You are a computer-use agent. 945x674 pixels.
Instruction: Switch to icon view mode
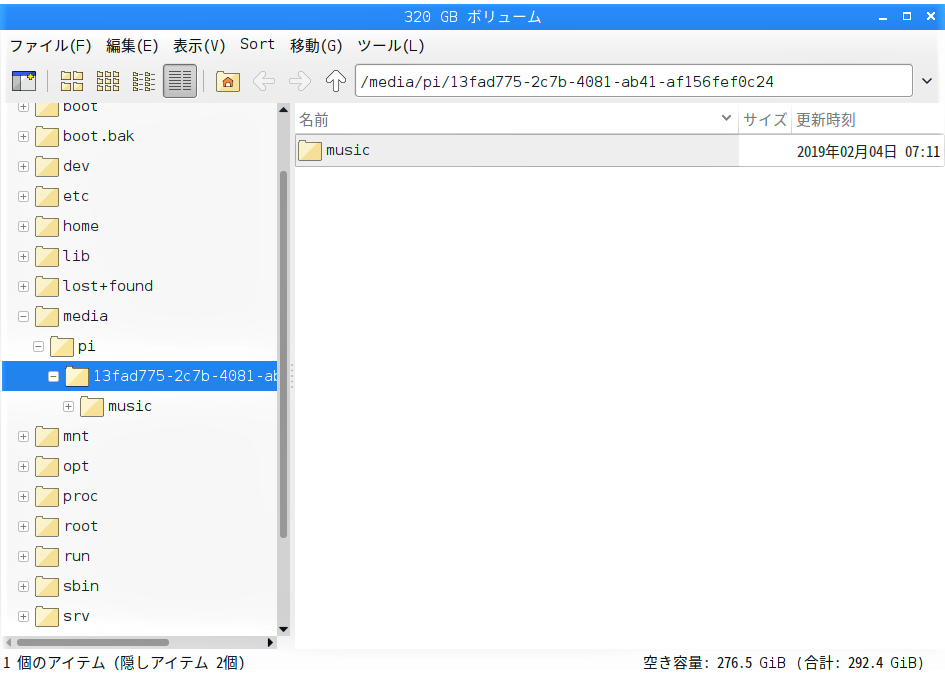[x=72, y=81]
